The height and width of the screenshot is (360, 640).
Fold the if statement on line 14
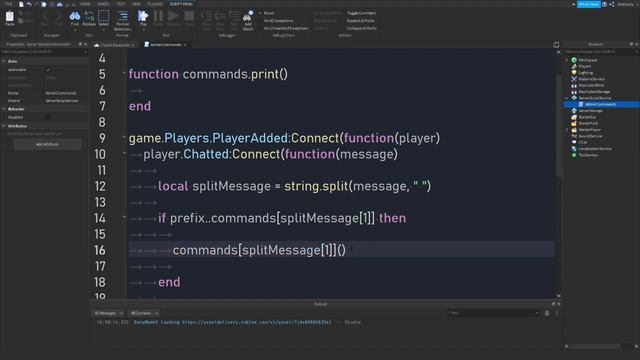pos(124,217)
